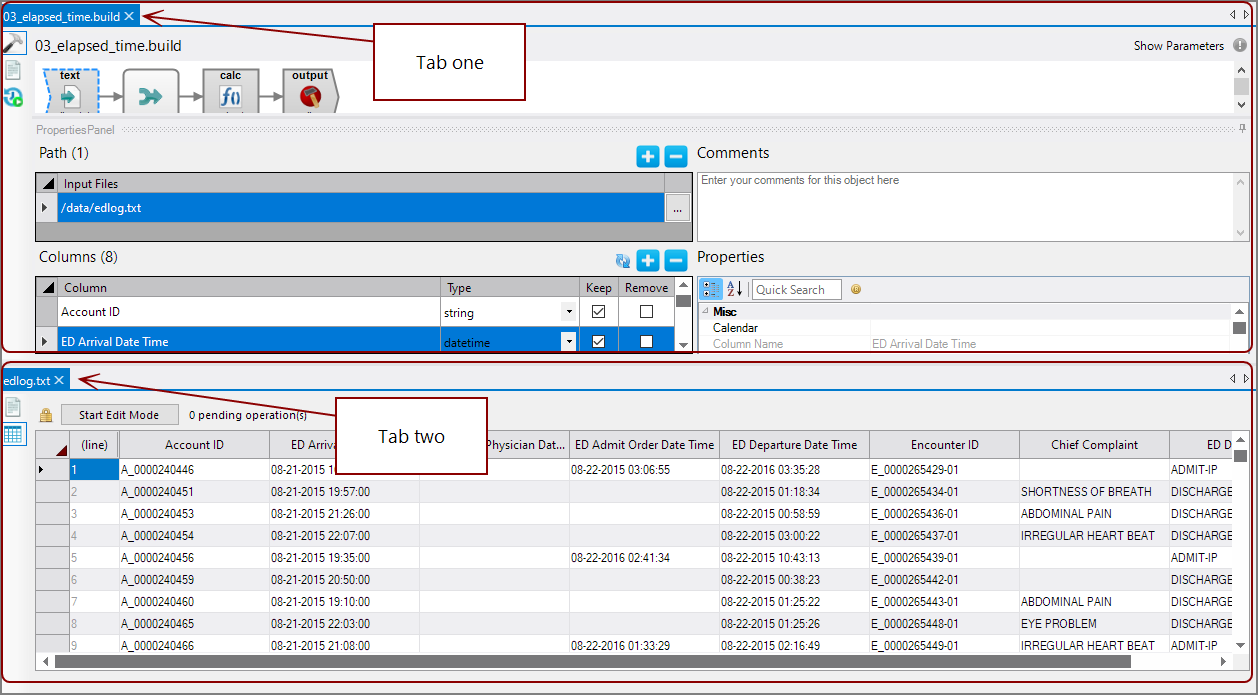Image resolution: width=1258 pixels, height=695 pixels.
Task: Click Show Parameters link
Action: pos(1178,46)
